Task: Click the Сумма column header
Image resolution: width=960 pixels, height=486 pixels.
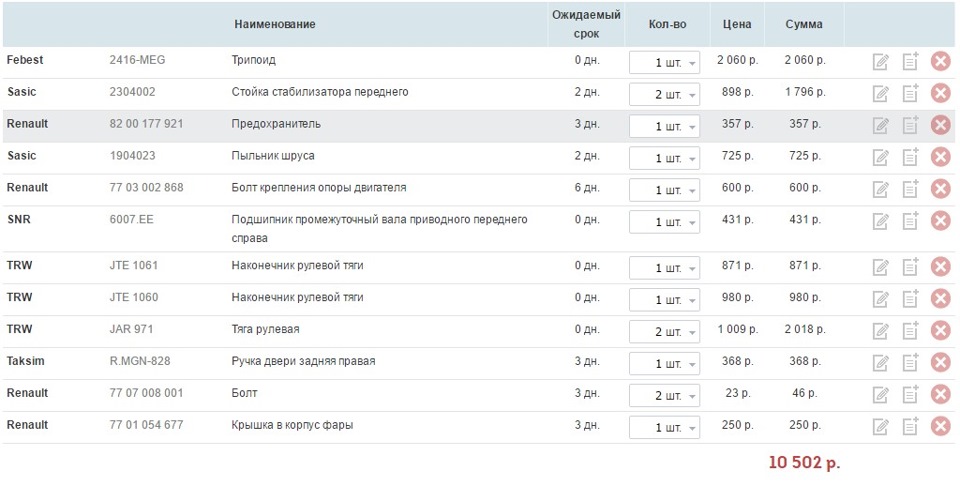Action: 804,24
